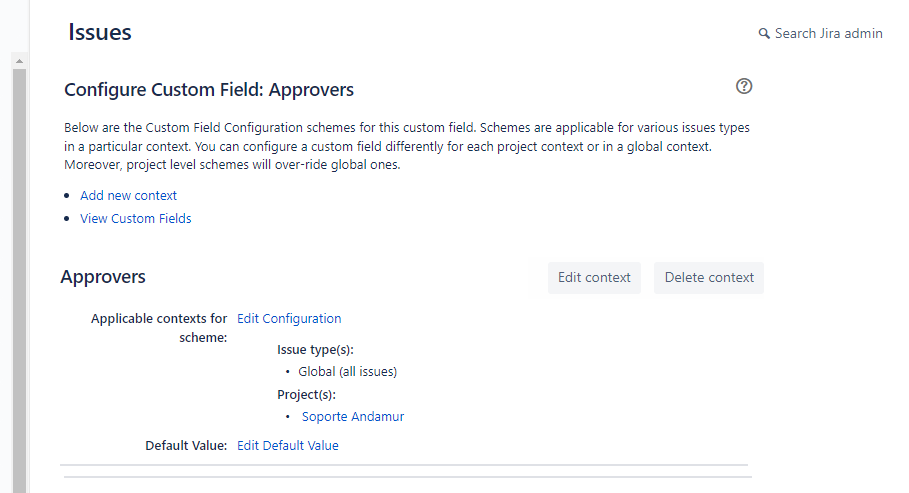Click the vertical scrollbar thumb
This screenshot has height=493, width=909.
pos(19,278)
